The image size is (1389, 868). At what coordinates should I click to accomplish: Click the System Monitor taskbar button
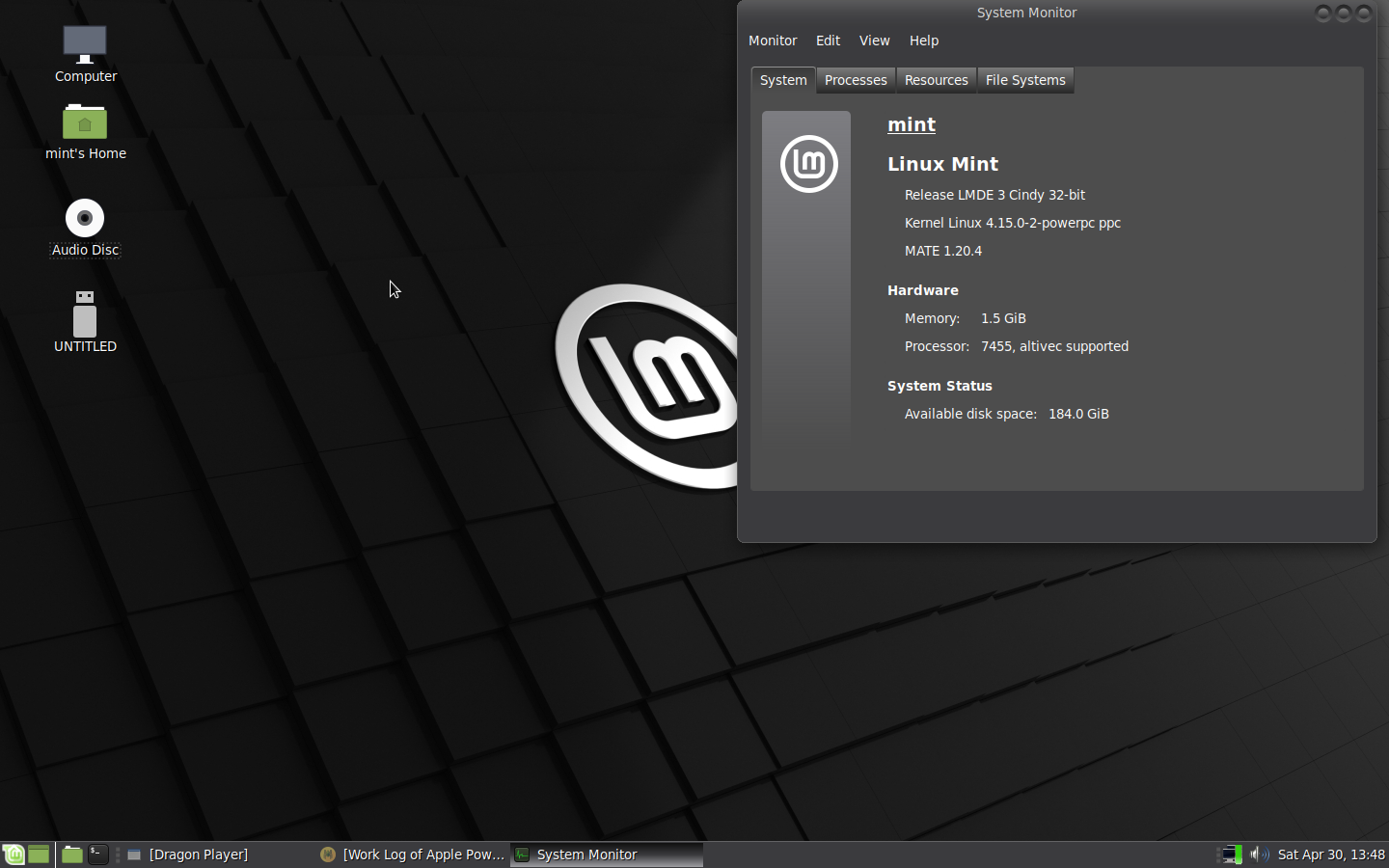click(607, 854)
